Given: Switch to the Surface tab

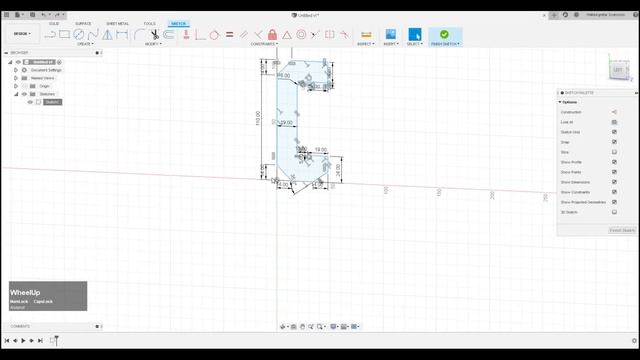Looking at the screenshot, I should 83,24.
